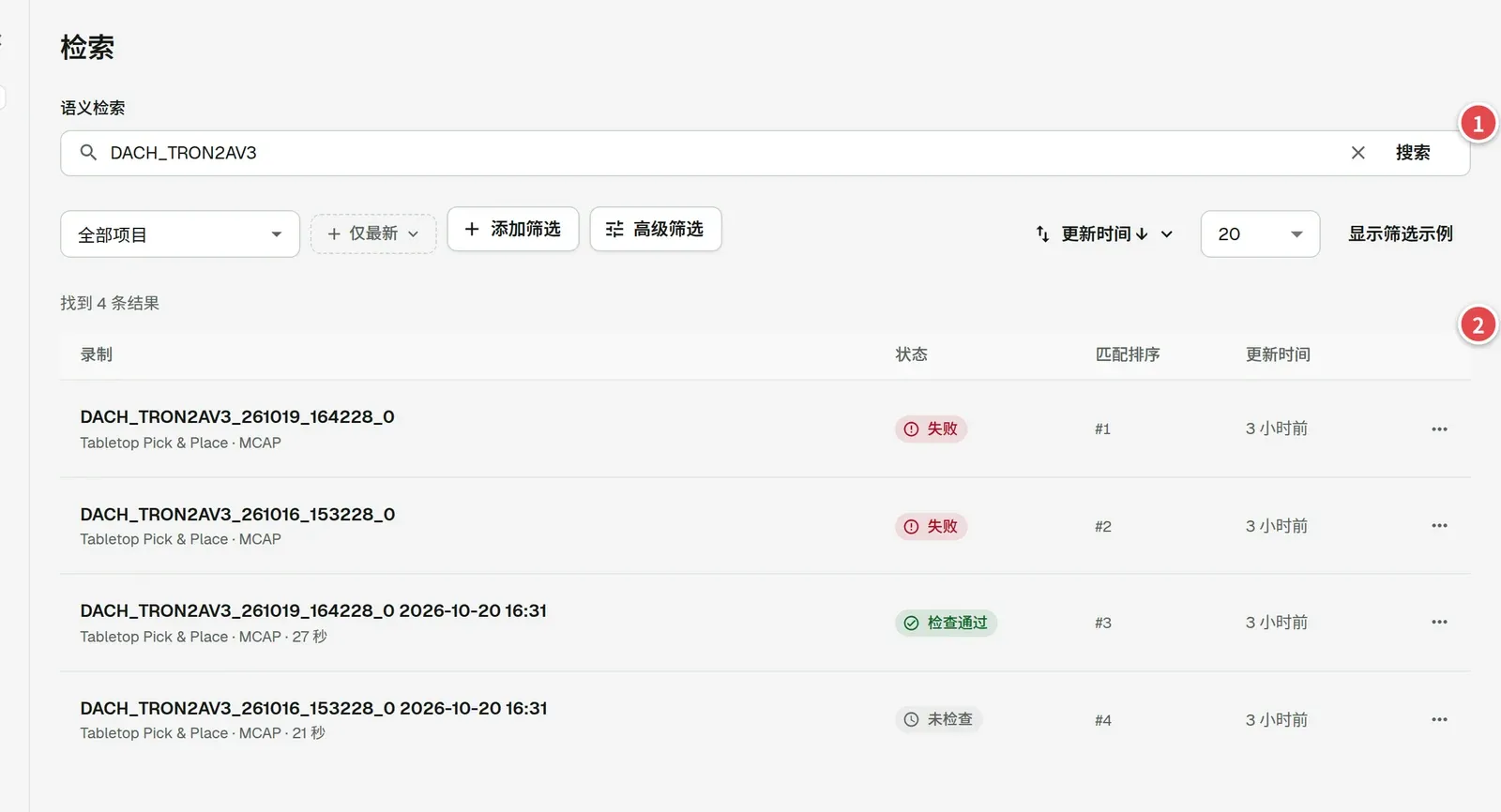Image resolution: width=1501 pixels, height=812 pixels.
Task: Clear the semantic search field text
Action: click(1357, 153)
